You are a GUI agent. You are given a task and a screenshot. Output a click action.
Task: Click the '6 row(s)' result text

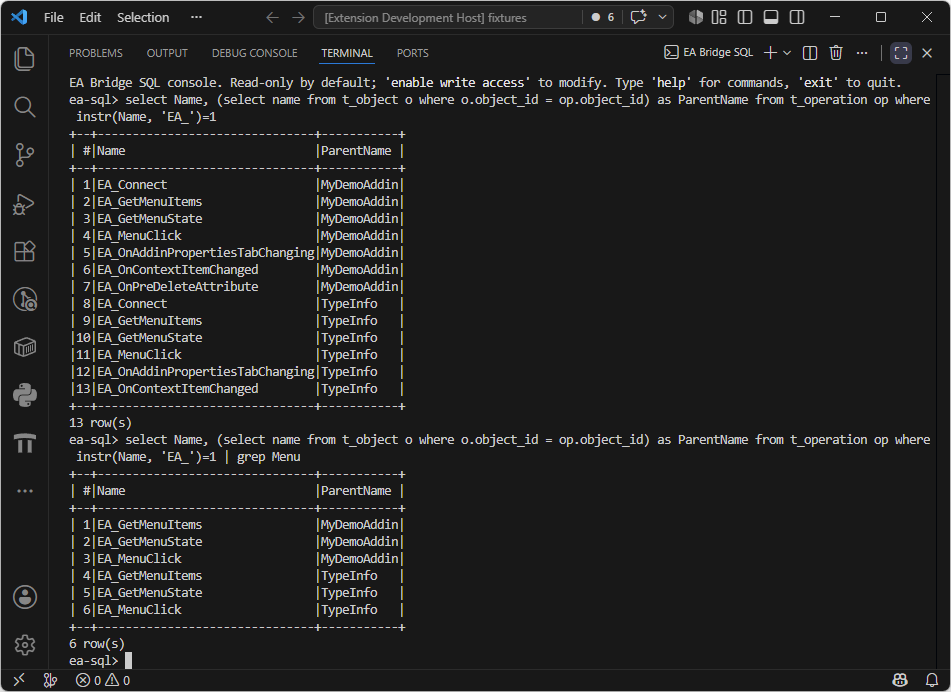coord(97,643)
